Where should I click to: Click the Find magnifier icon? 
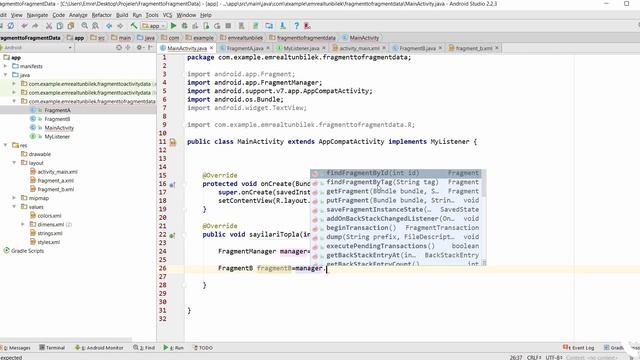coord(84,26)
